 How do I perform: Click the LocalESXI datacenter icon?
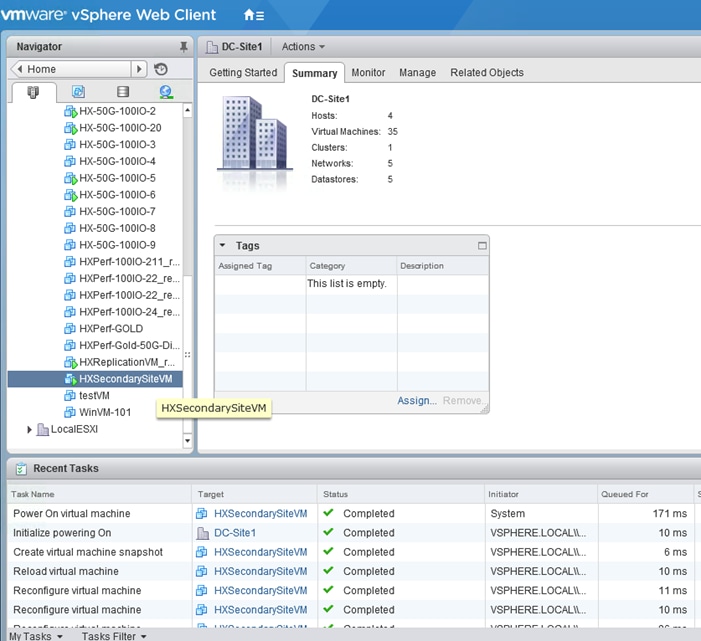(42, 430)
